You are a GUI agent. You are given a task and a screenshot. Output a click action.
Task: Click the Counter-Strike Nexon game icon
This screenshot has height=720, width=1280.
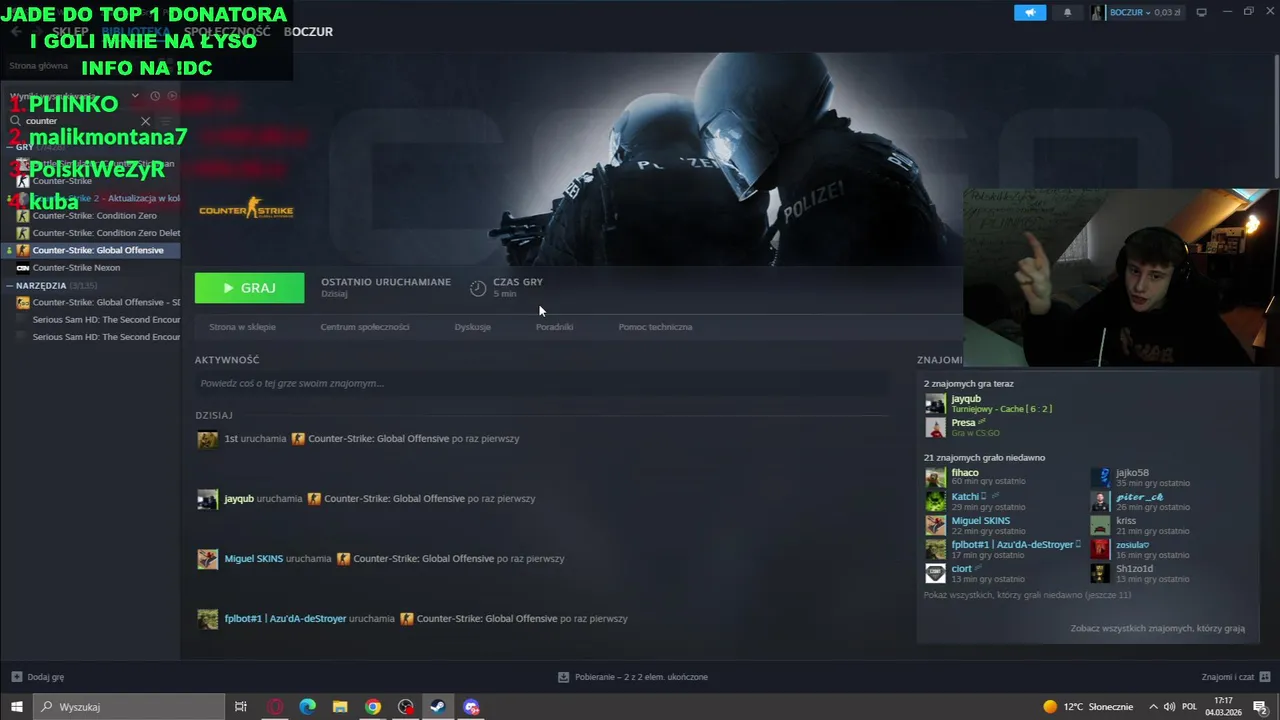click(x=23, y=268)
